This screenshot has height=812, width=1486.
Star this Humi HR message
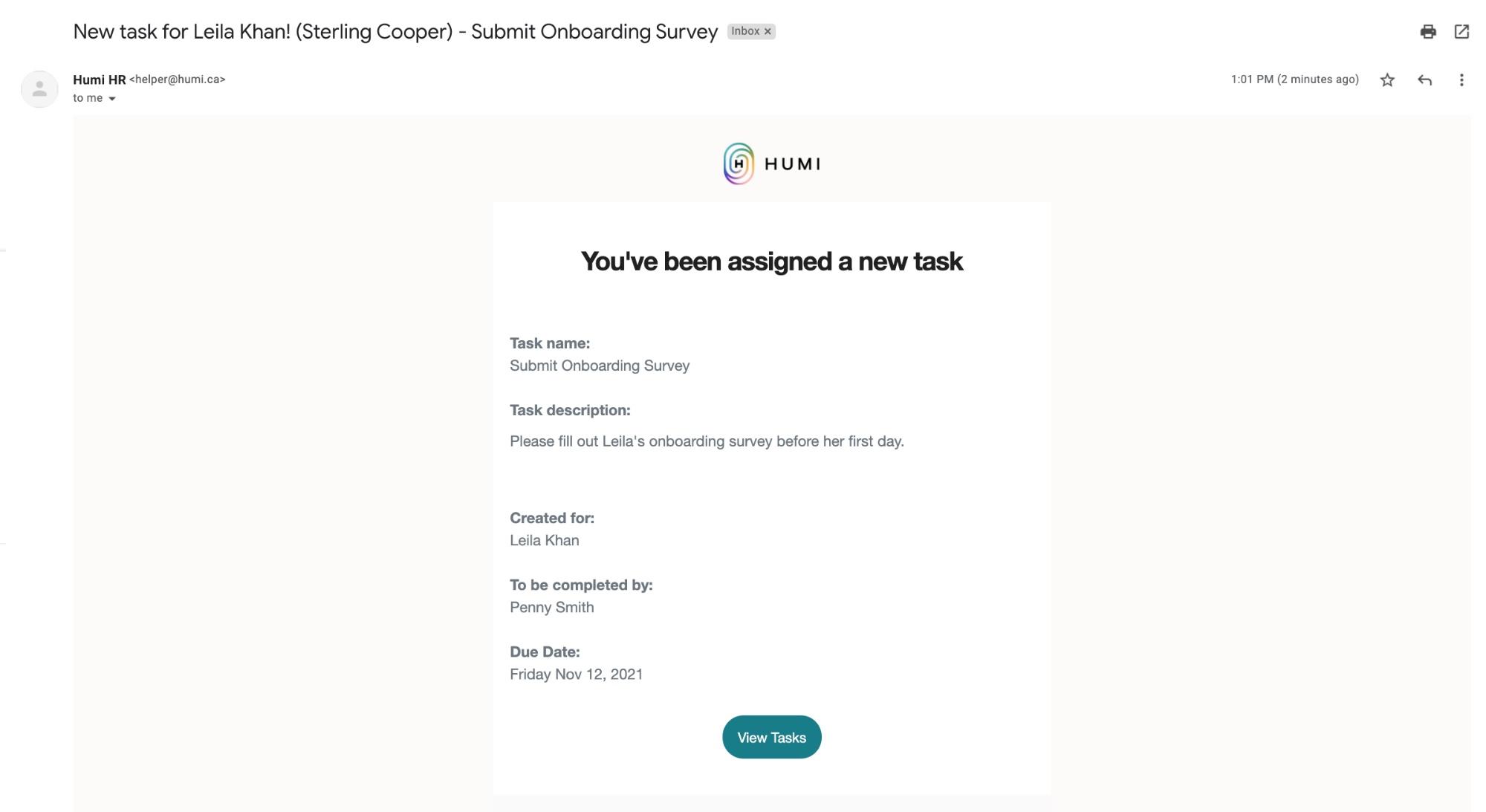1386,80
